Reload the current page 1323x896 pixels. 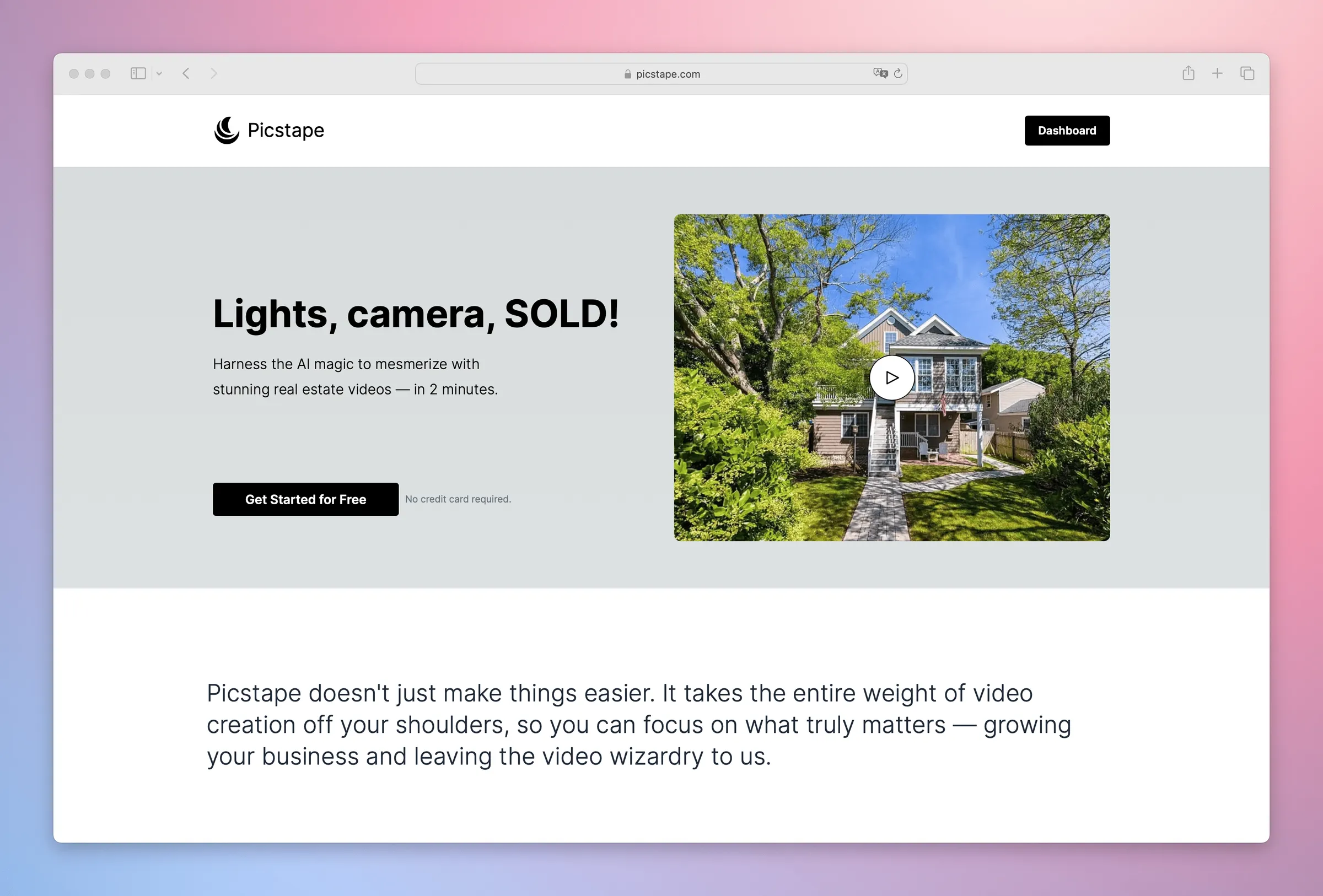pyautogui.click(x=899, y=73)
